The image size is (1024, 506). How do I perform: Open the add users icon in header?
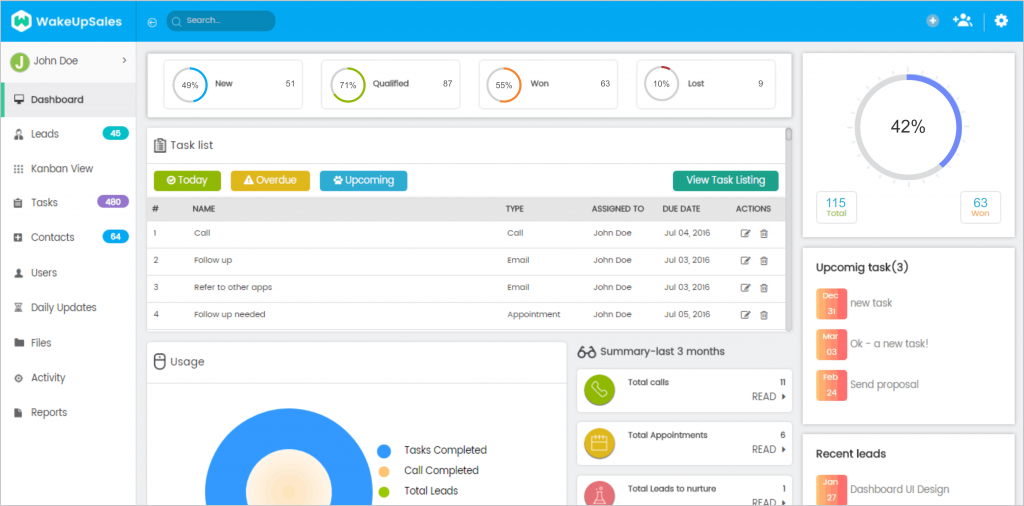coord(962,20)
